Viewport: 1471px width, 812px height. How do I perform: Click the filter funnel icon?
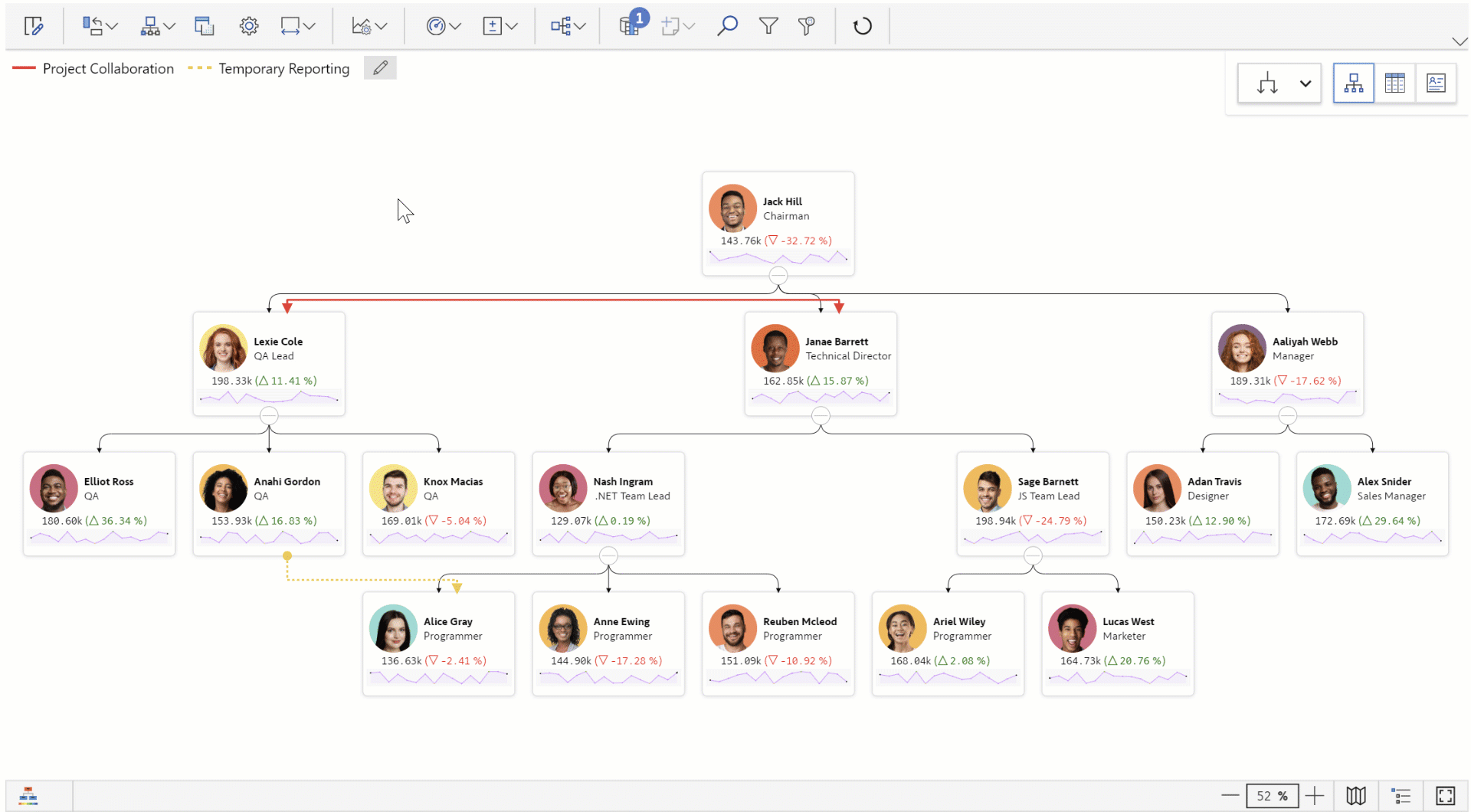click(x=768, y=26)
